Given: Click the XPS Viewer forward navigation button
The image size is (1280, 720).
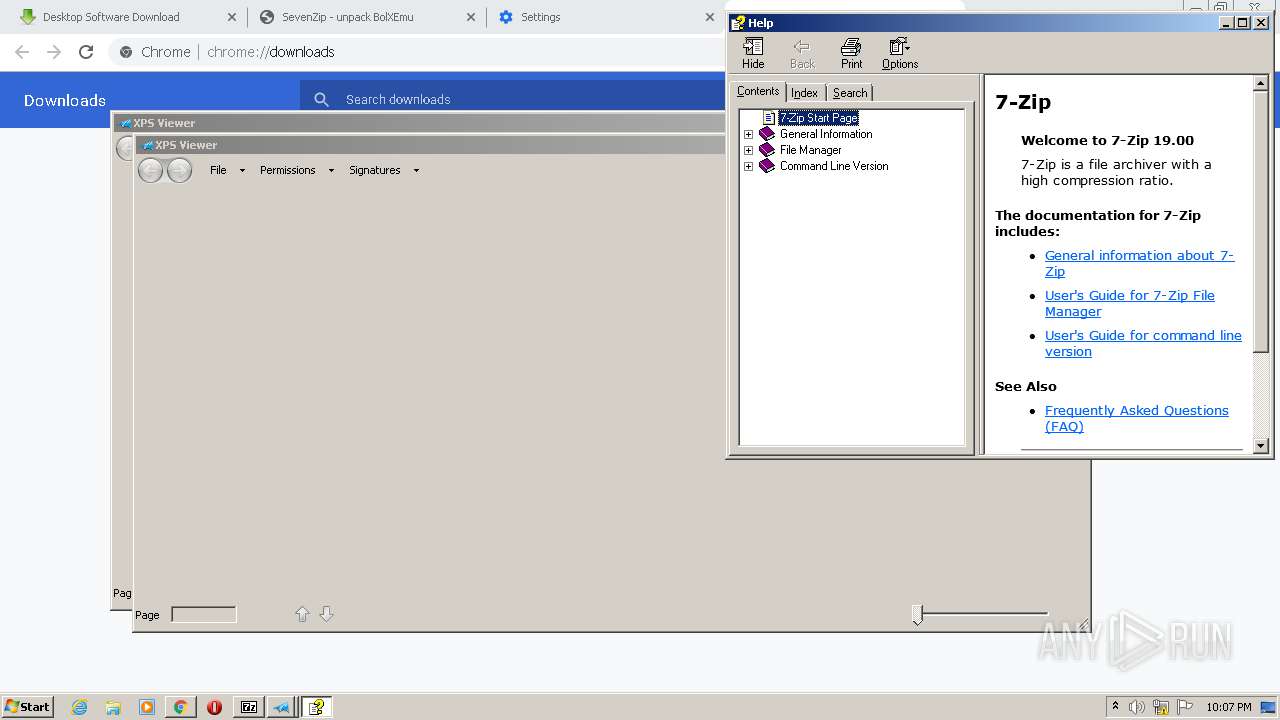Looking at the screenshot, I should [x=179, y=170].
